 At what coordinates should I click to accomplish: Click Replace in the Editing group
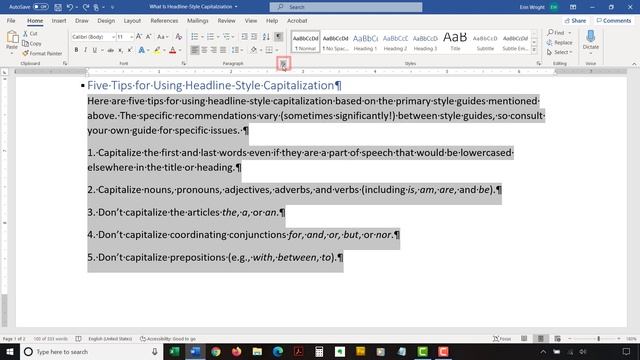pyautogui.click(x=560, y=42)
